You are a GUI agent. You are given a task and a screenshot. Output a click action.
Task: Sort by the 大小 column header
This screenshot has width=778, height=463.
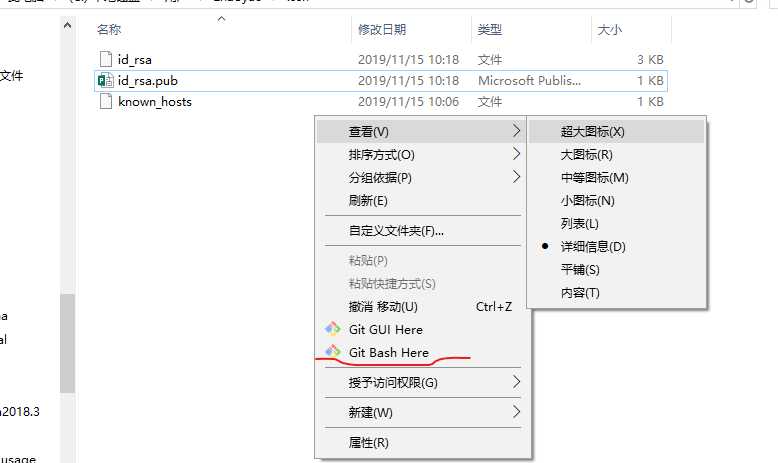(x=609, y=30)
